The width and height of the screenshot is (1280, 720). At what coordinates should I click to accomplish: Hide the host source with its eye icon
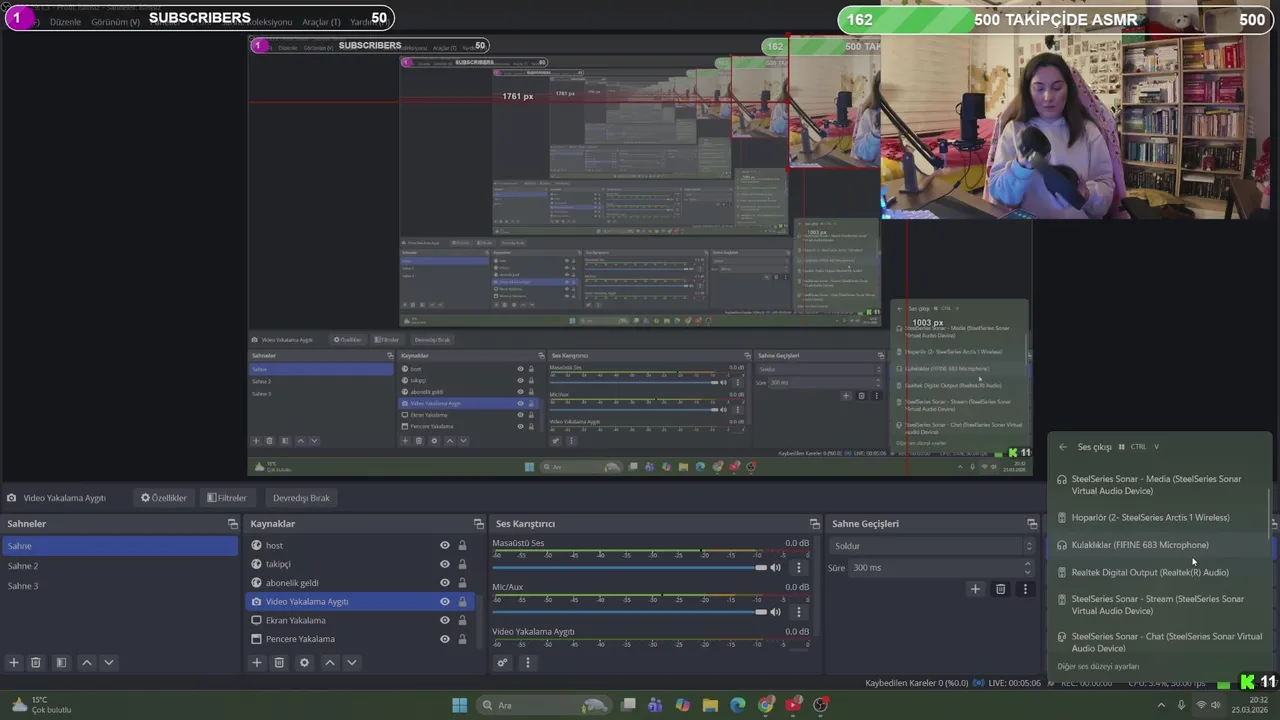(445, 545)
